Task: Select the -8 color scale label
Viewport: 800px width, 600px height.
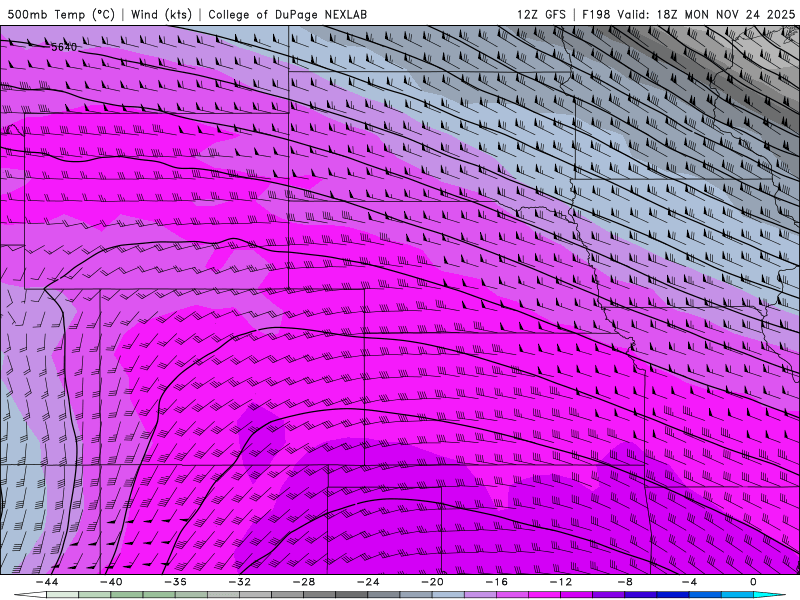Action: [x=626, y=582]
